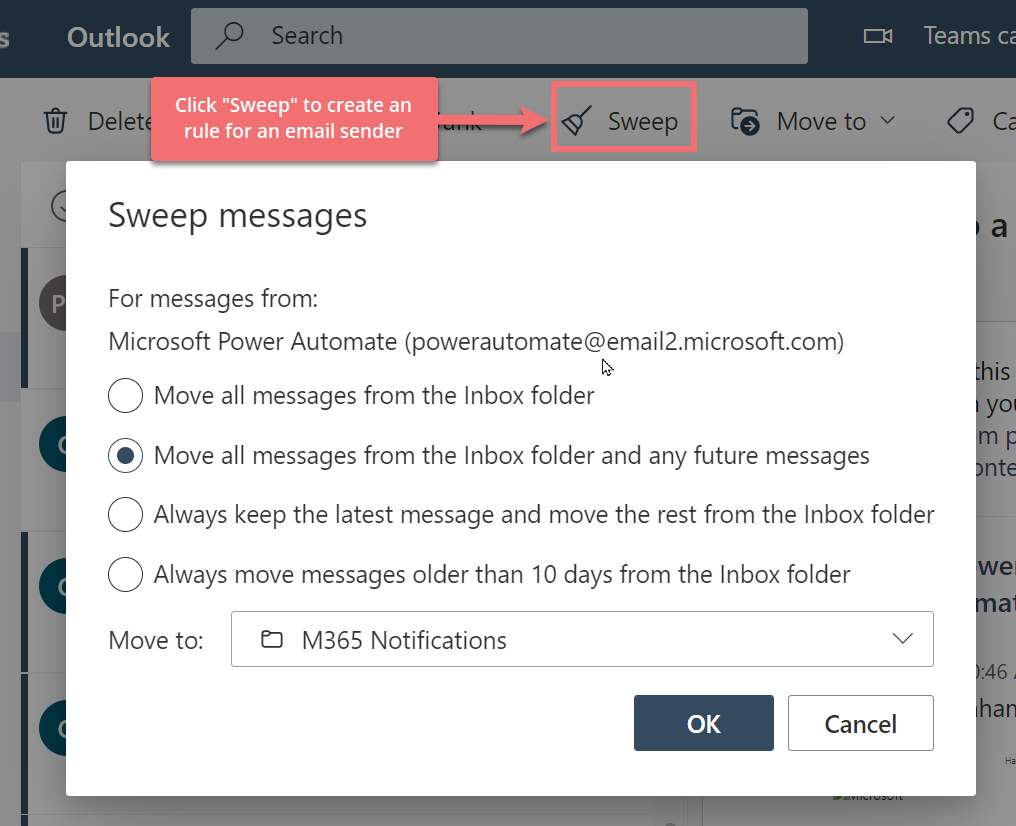The height and width of the screenshot is (826, 1016).
Task: Click the Move to folder icon
Action: click(745, 121)
